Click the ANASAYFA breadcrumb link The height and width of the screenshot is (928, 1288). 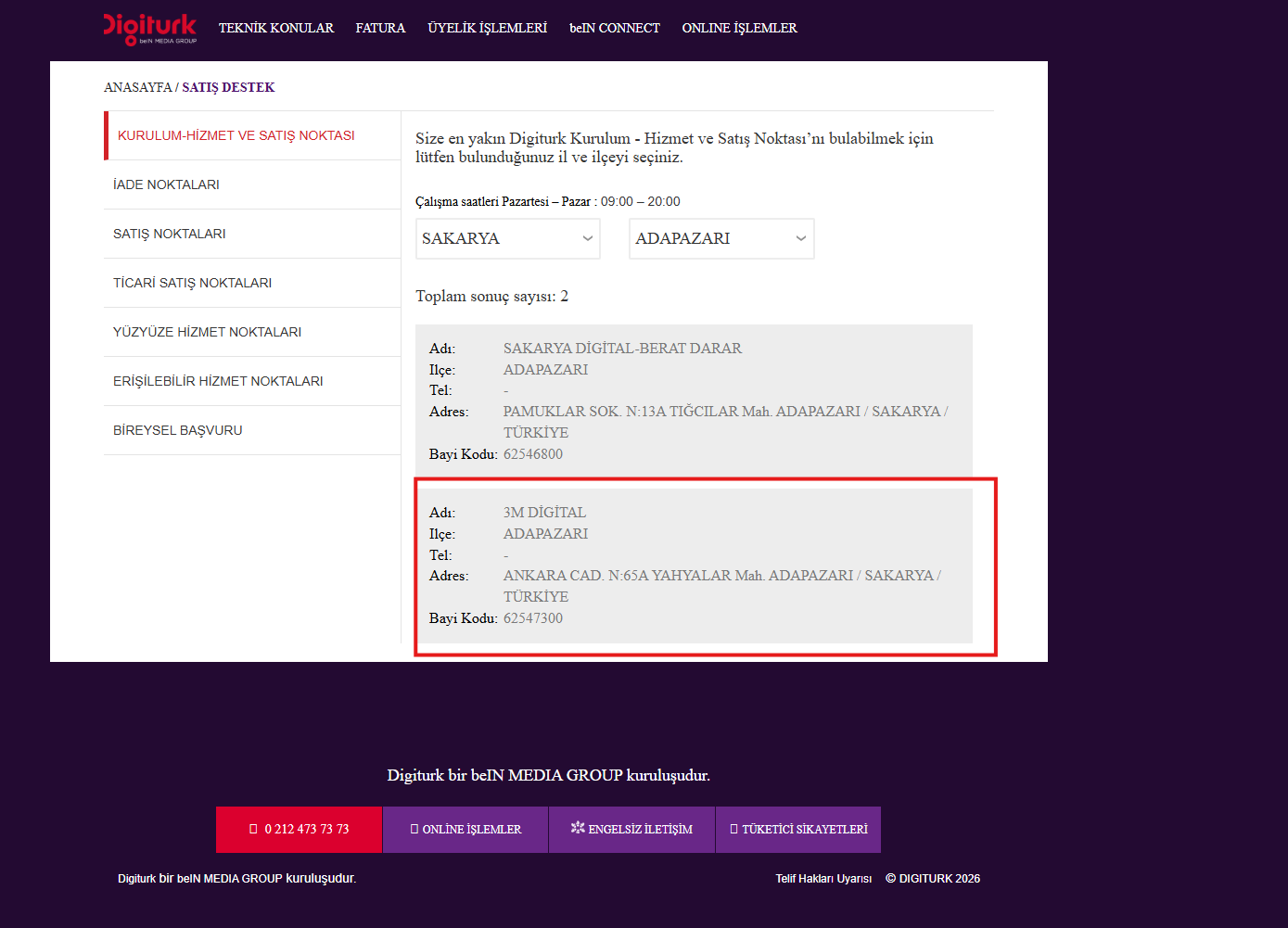(138, 87)
